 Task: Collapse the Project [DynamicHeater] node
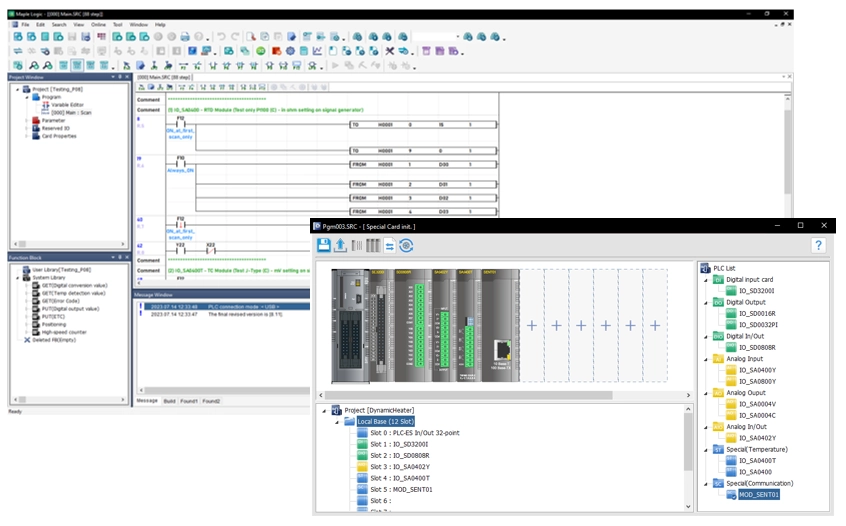click(324, 411)
